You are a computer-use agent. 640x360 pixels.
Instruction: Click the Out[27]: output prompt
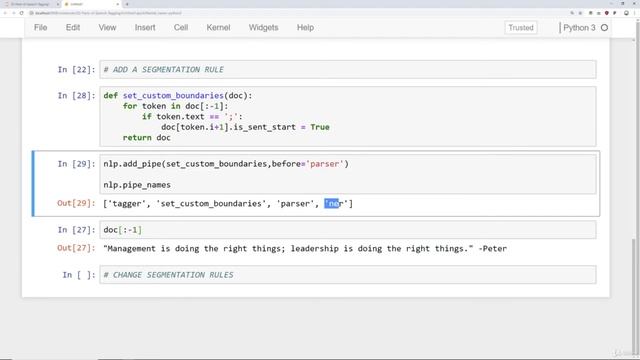point(76,248)
